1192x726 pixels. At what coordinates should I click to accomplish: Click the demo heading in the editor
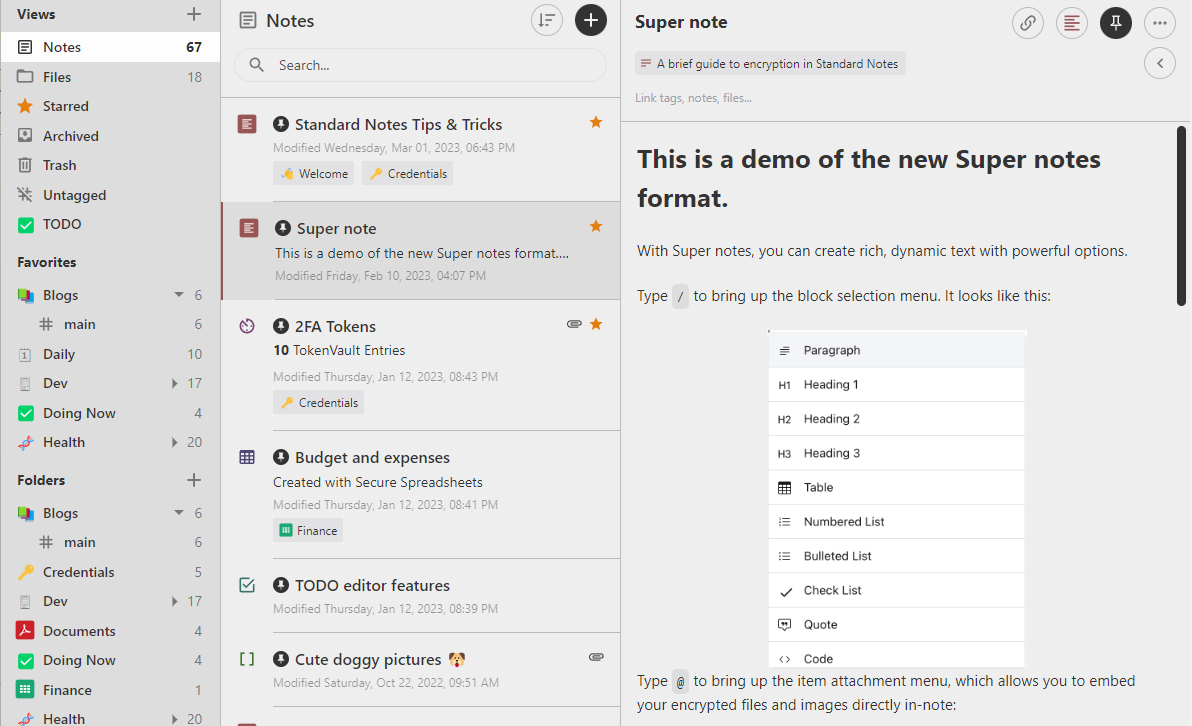click(x=869, y=179)
